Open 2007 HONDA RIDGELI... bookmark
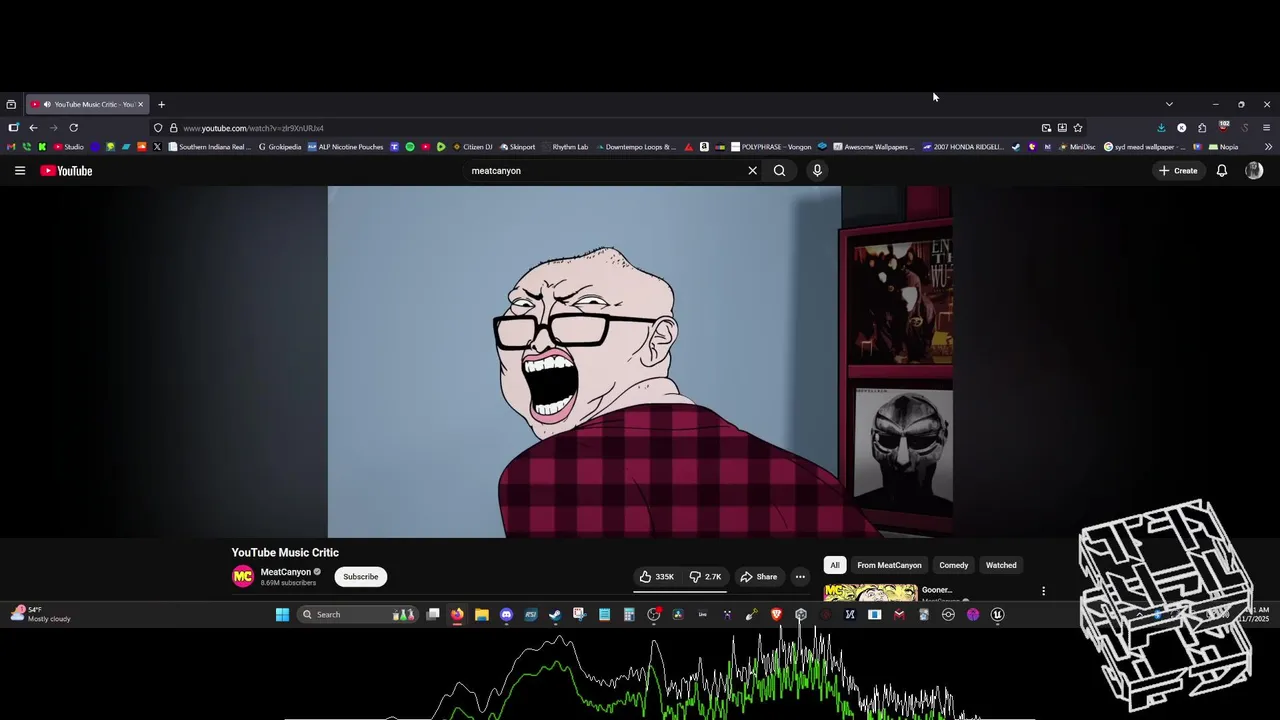 964,147
